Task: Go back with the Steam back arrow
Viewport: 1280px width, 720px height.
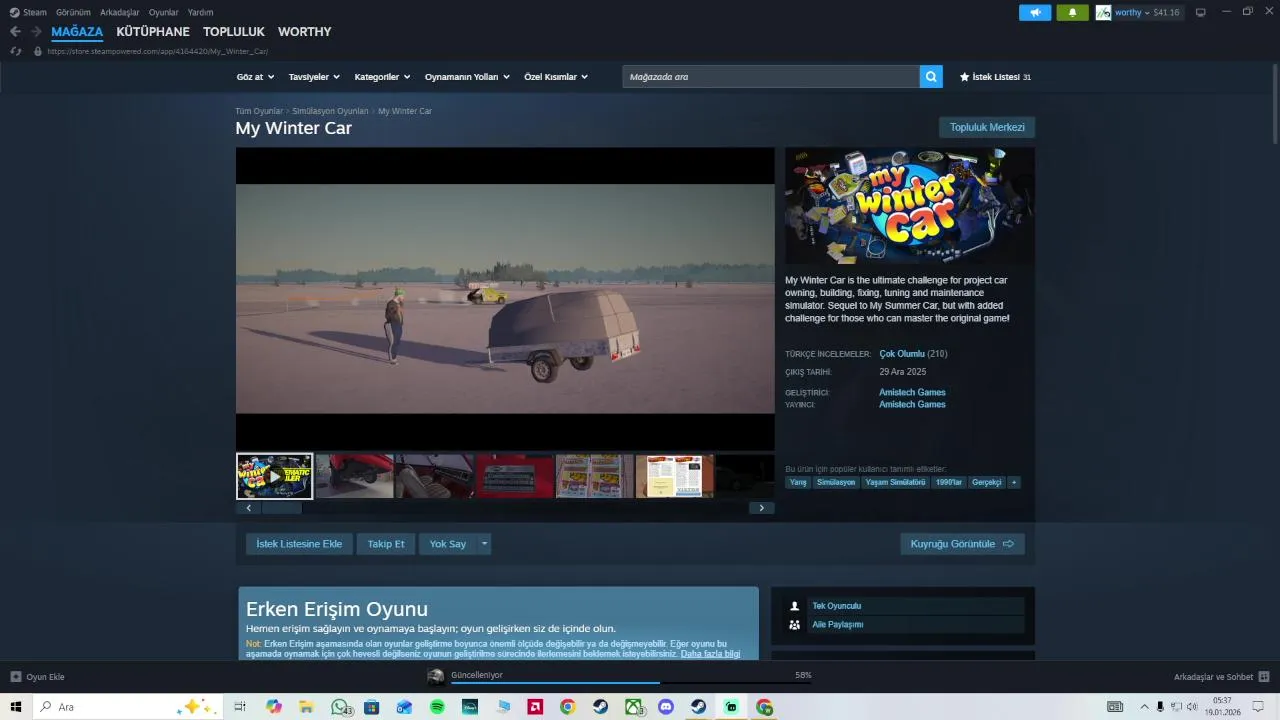Action: 15,32
